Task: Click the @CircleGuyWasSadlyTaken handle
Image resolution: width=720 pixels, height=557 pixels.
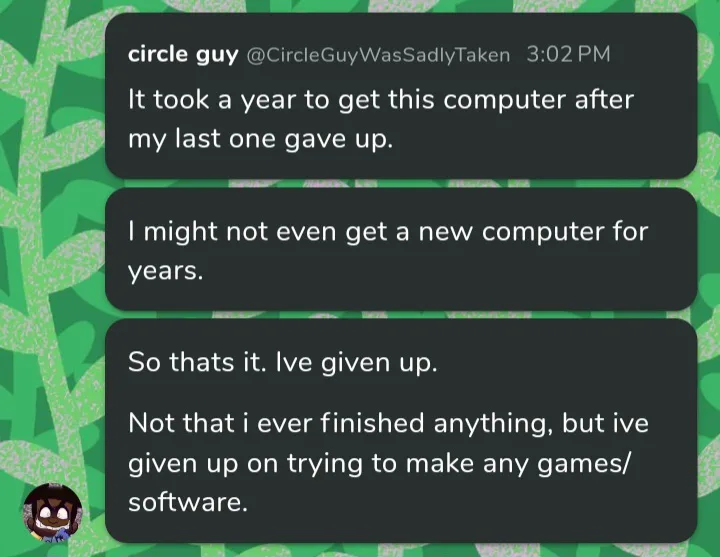Action: [x=378, y=55]
